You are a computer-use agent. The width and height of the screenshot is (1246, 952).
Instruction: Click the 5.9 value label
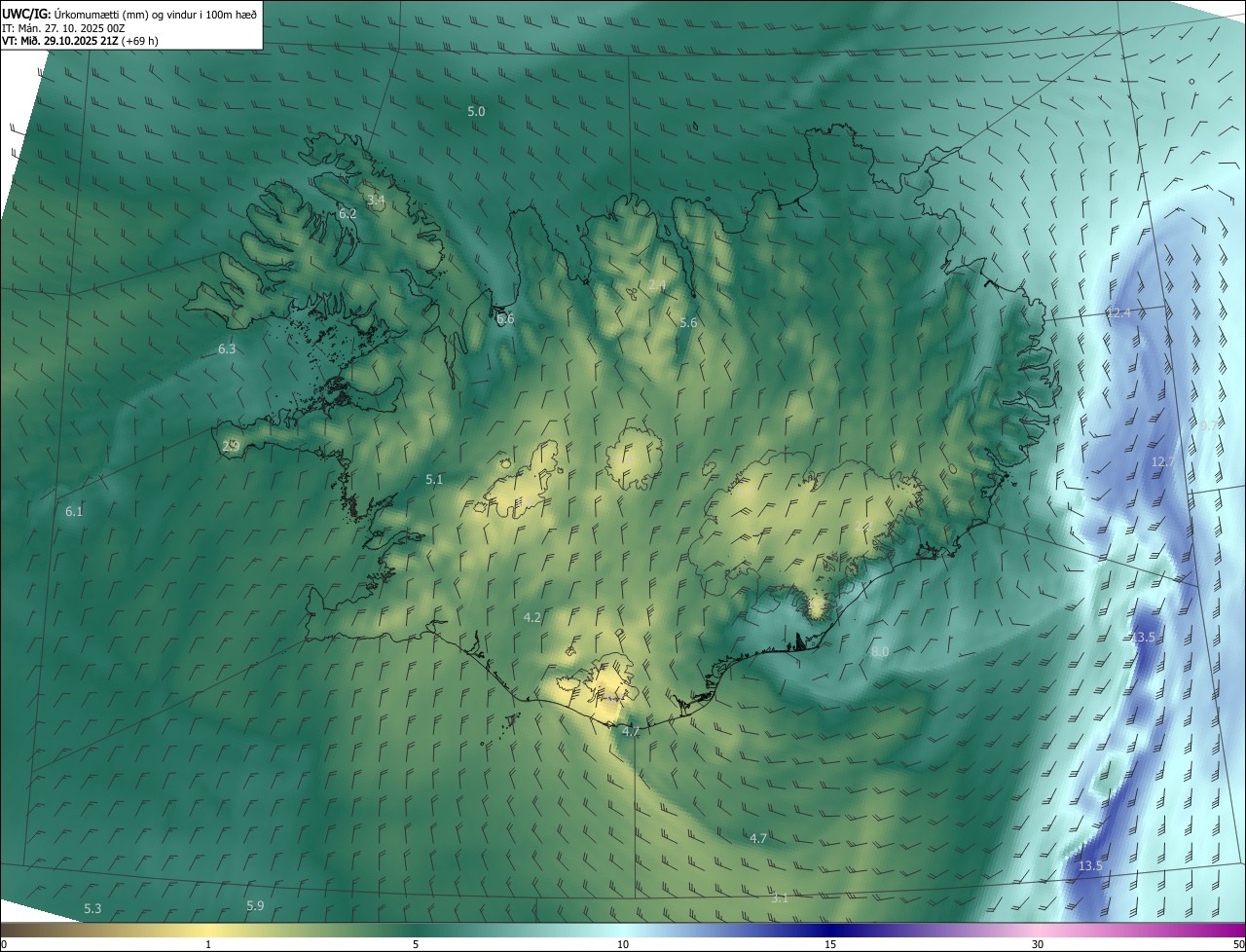[x=255, y=906]
